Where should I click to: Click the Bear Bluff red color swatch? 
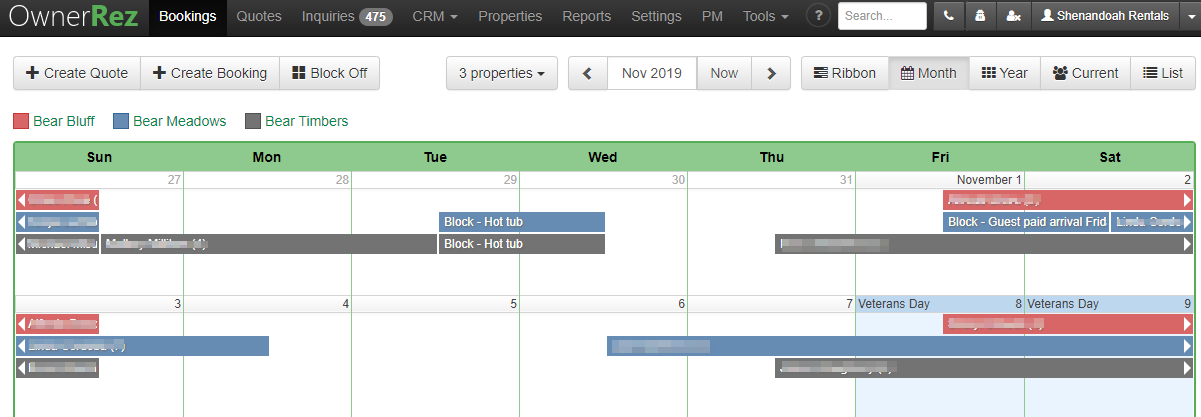coord(21,121)
